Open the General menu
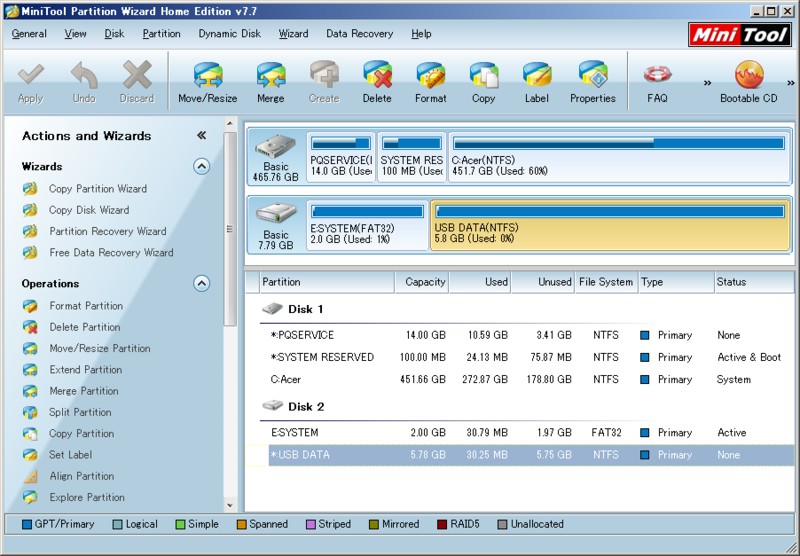 (x=29, y=34)
